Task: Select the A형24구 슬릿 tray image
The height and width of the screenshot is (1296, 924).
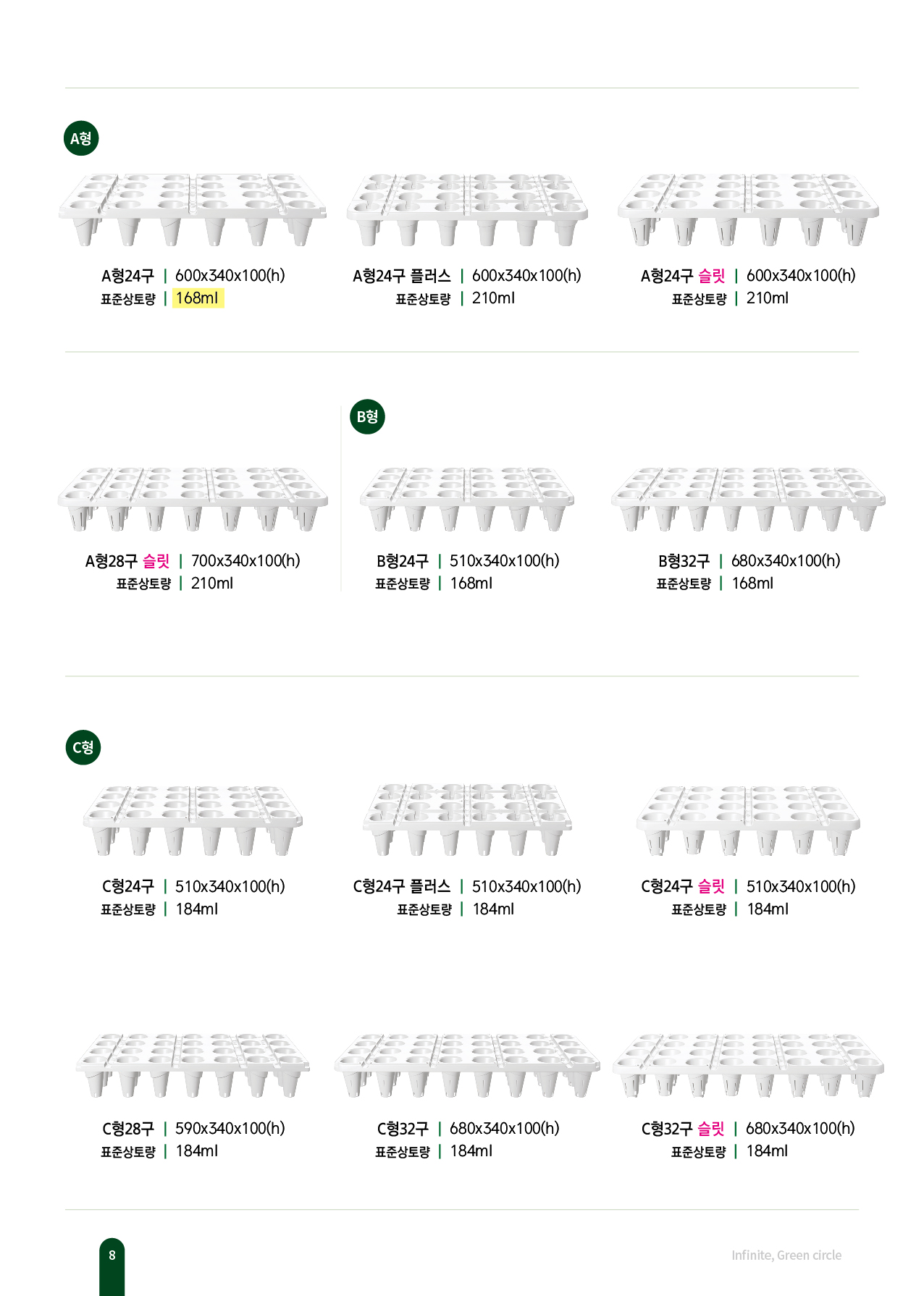Action: click(x=748, y=209)
